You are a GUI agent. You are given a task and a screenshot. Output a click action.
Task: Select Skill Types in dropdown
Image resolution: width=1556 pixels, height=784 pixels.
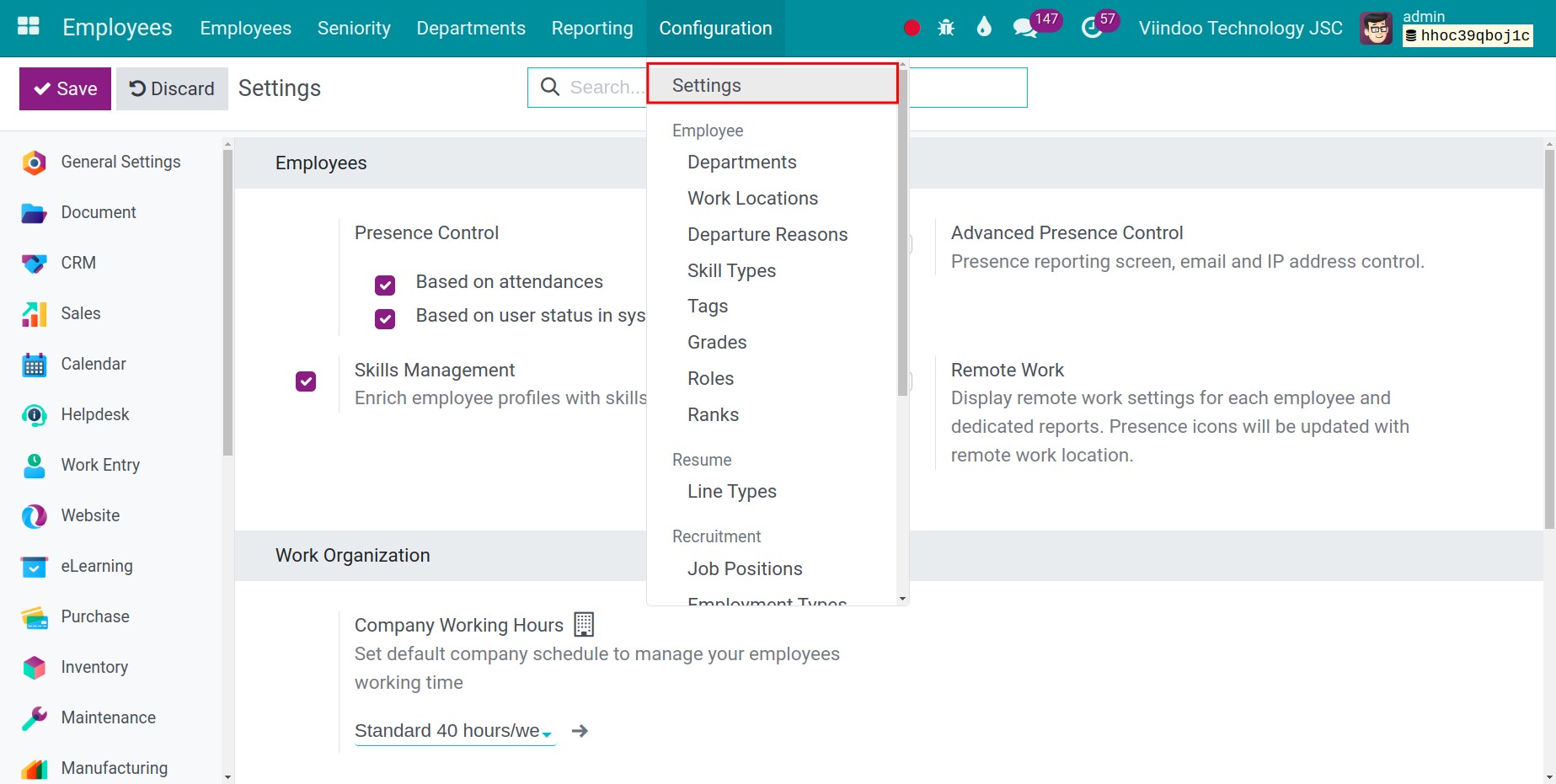[731, 270]
